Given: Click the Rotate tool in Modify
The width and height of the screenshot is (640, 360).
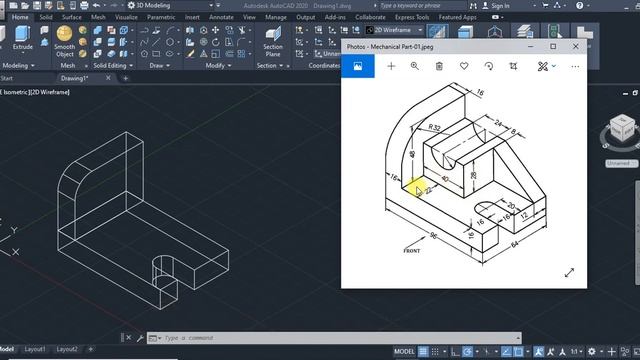Looking at the screenshot, I should [216, 42].
